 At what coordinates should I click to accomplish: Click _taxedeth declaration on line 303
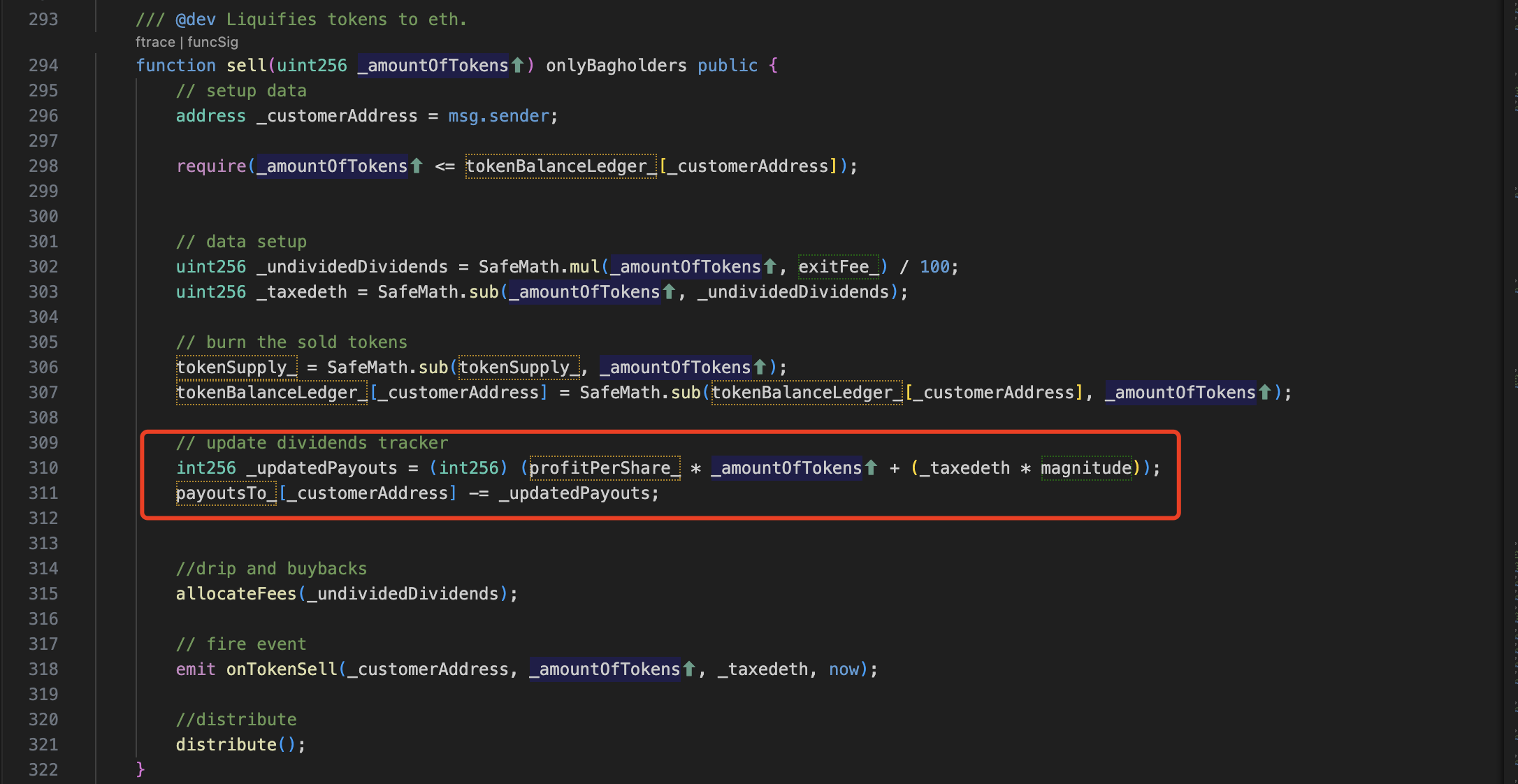tap(302, 292)
